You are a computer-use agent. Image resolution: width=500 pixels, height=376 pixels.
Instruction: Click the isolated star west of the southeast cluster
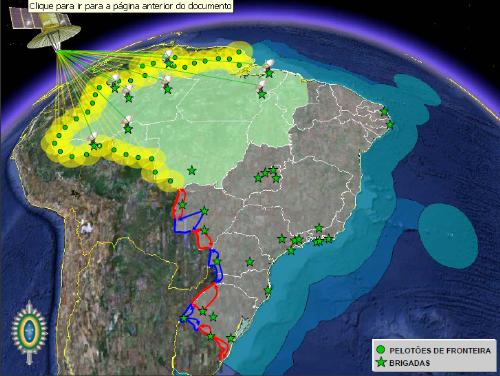[250, 262]
